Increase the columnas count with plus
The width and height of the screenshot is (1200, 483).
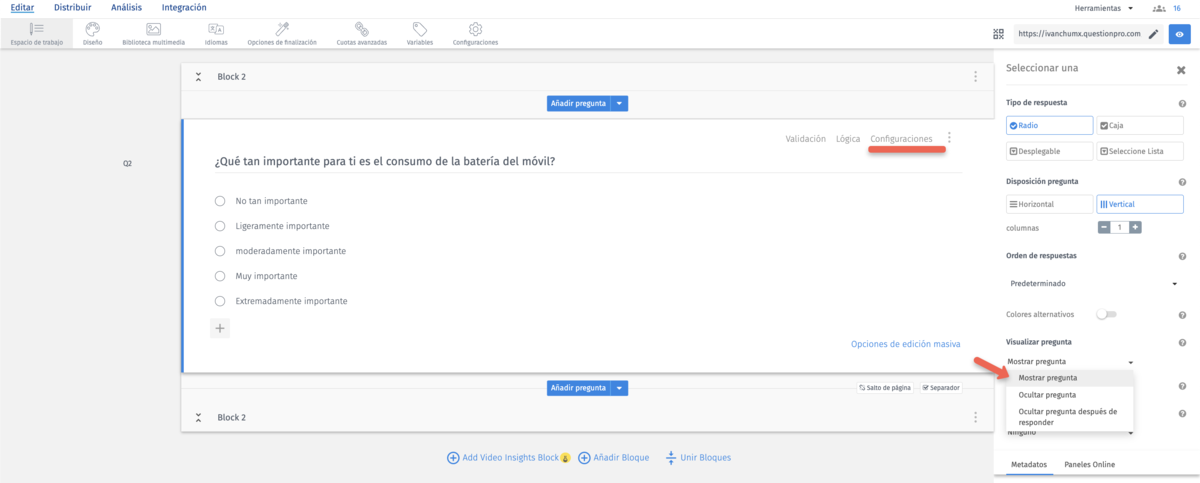(x=1135, y=227)
